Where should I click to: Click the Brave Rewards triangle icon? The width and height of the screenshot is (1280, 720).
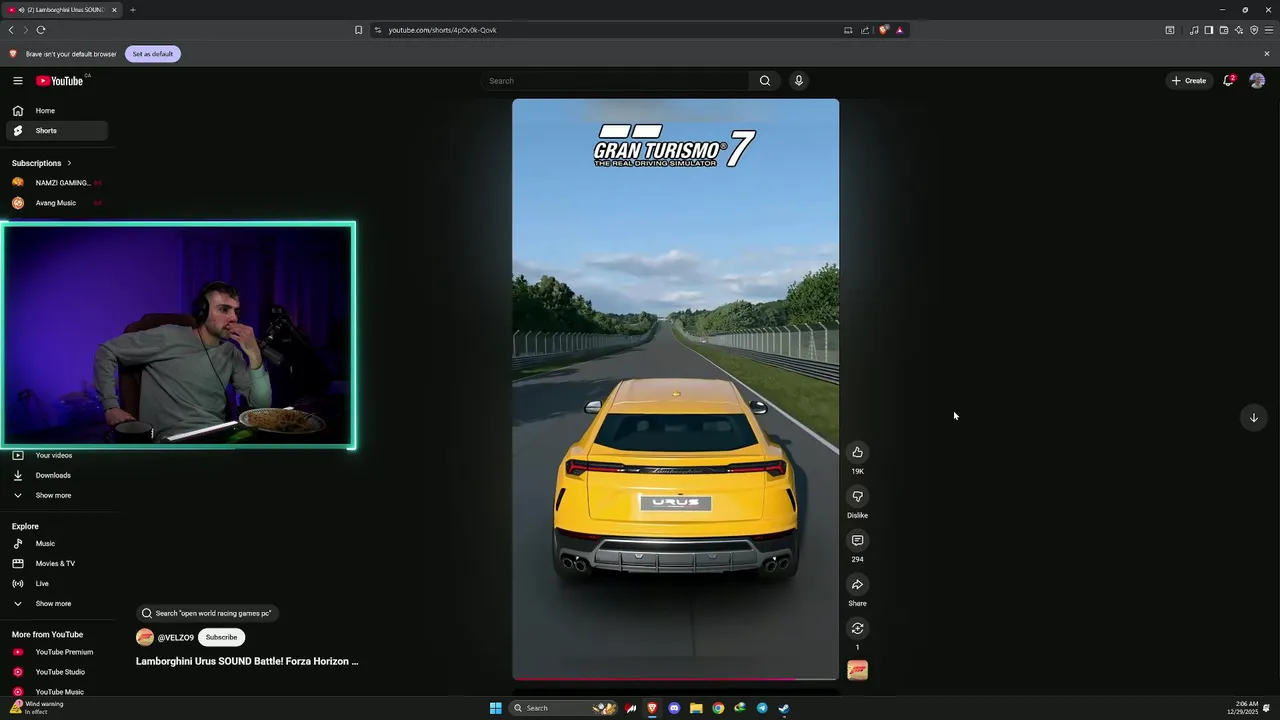[899, 30]
